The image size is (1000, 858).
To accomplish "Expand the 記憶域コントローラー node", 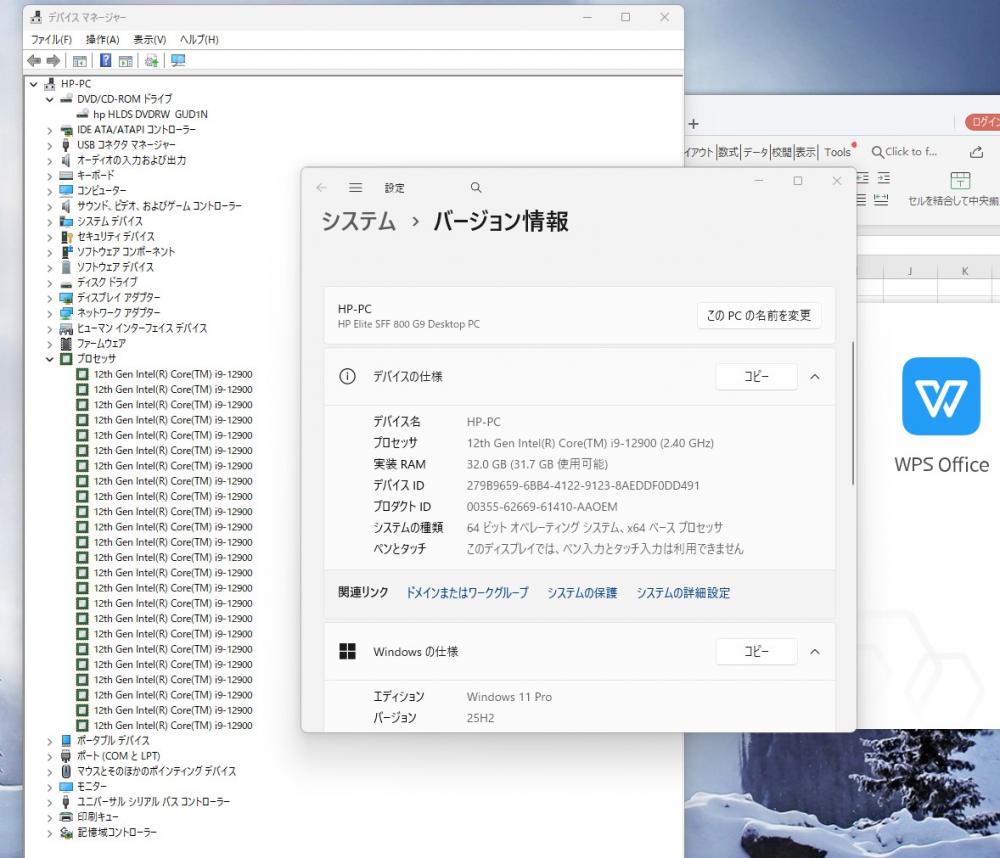I will 50,833.
